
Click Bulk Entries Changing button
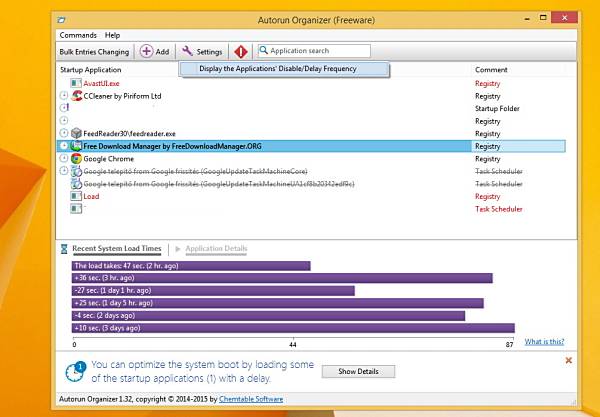coord(94,52)
